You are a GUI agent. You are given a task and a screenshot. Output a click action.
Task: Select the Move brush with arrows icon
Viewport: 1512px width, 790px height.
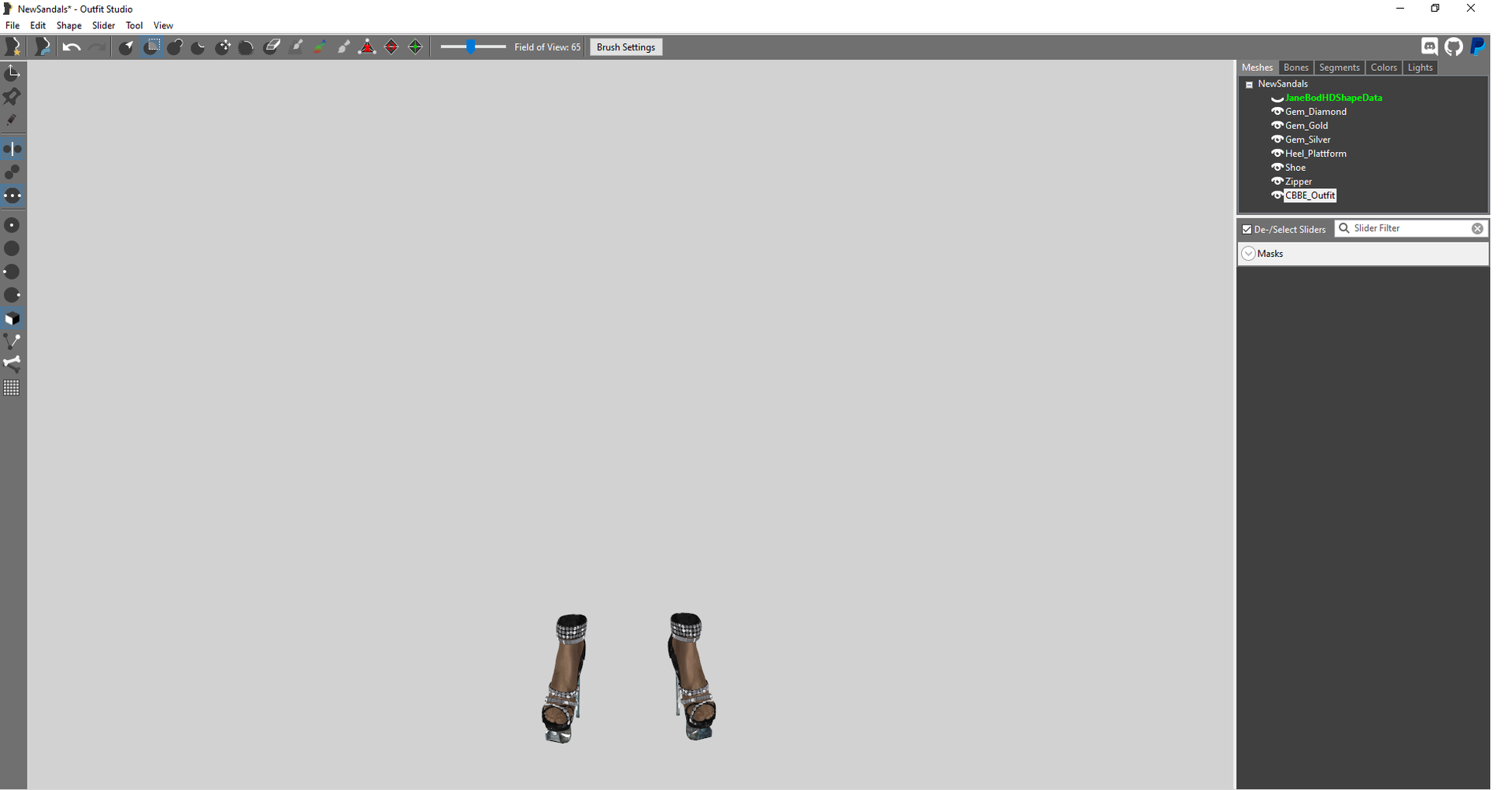tap(224, 47)
